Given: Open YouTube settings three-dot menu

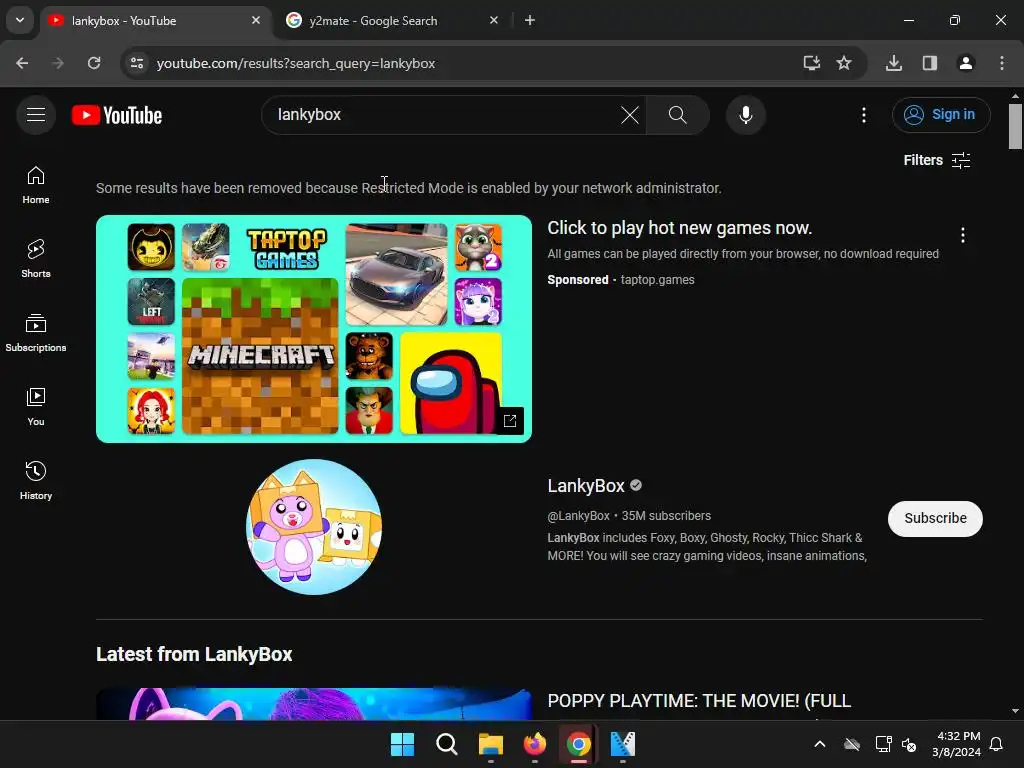Looking at the screenshot, I should pos(863,115).
